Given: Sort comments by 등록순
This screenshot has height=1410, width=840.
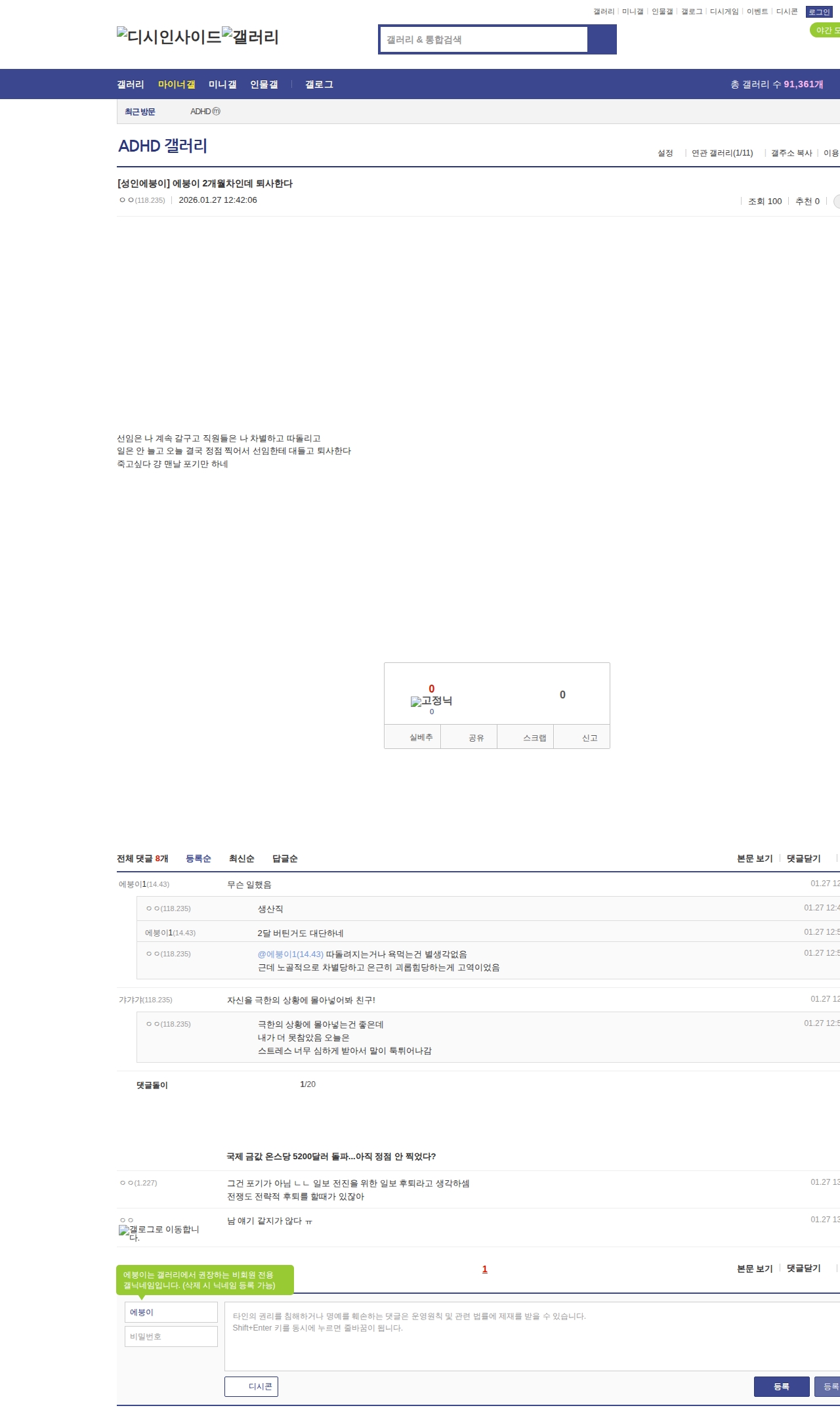Looking at the screenshot, I should [x=198, y=859].
